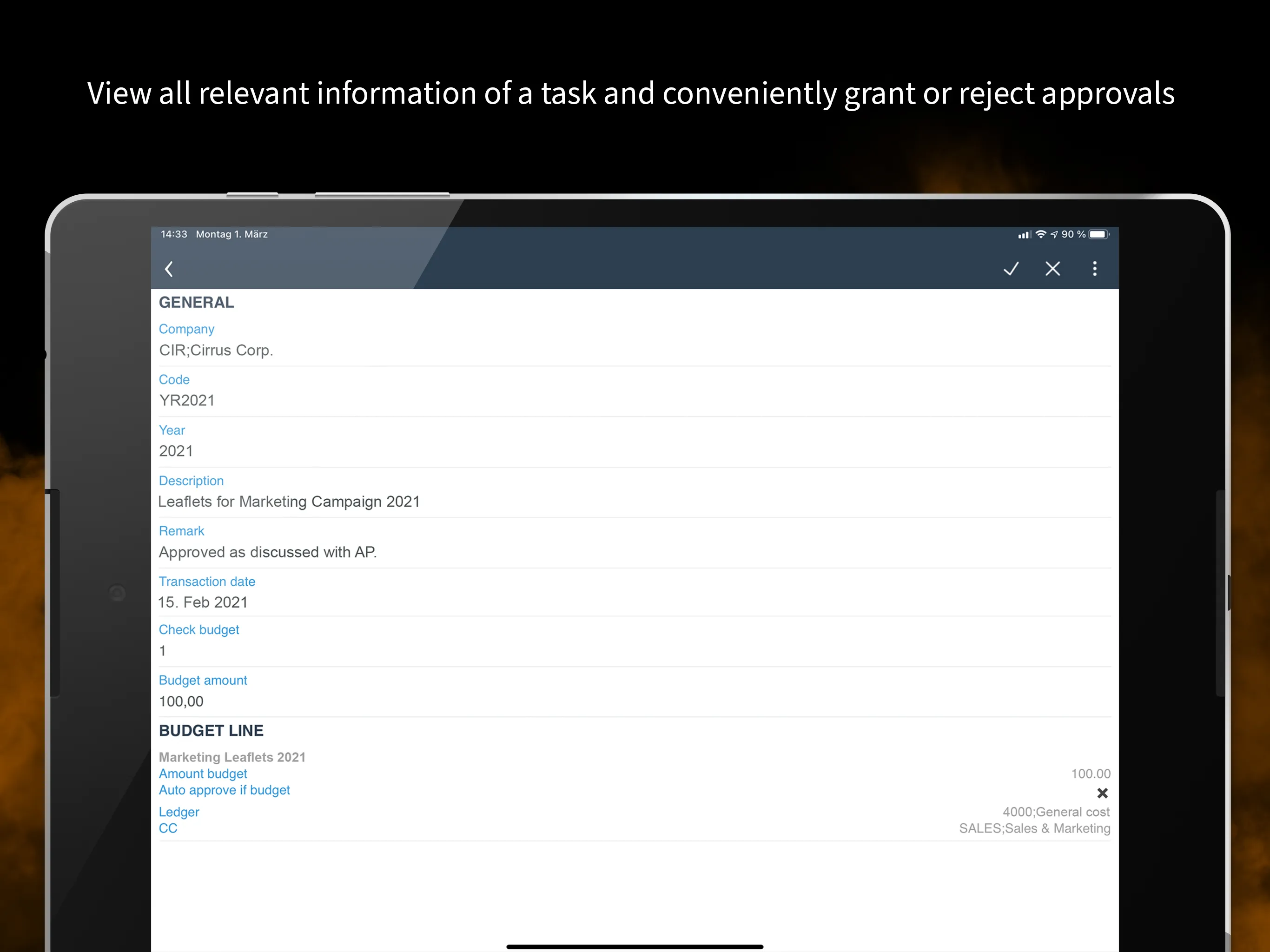
Task: Click the Budget amount field label
Action: (203, 681)
